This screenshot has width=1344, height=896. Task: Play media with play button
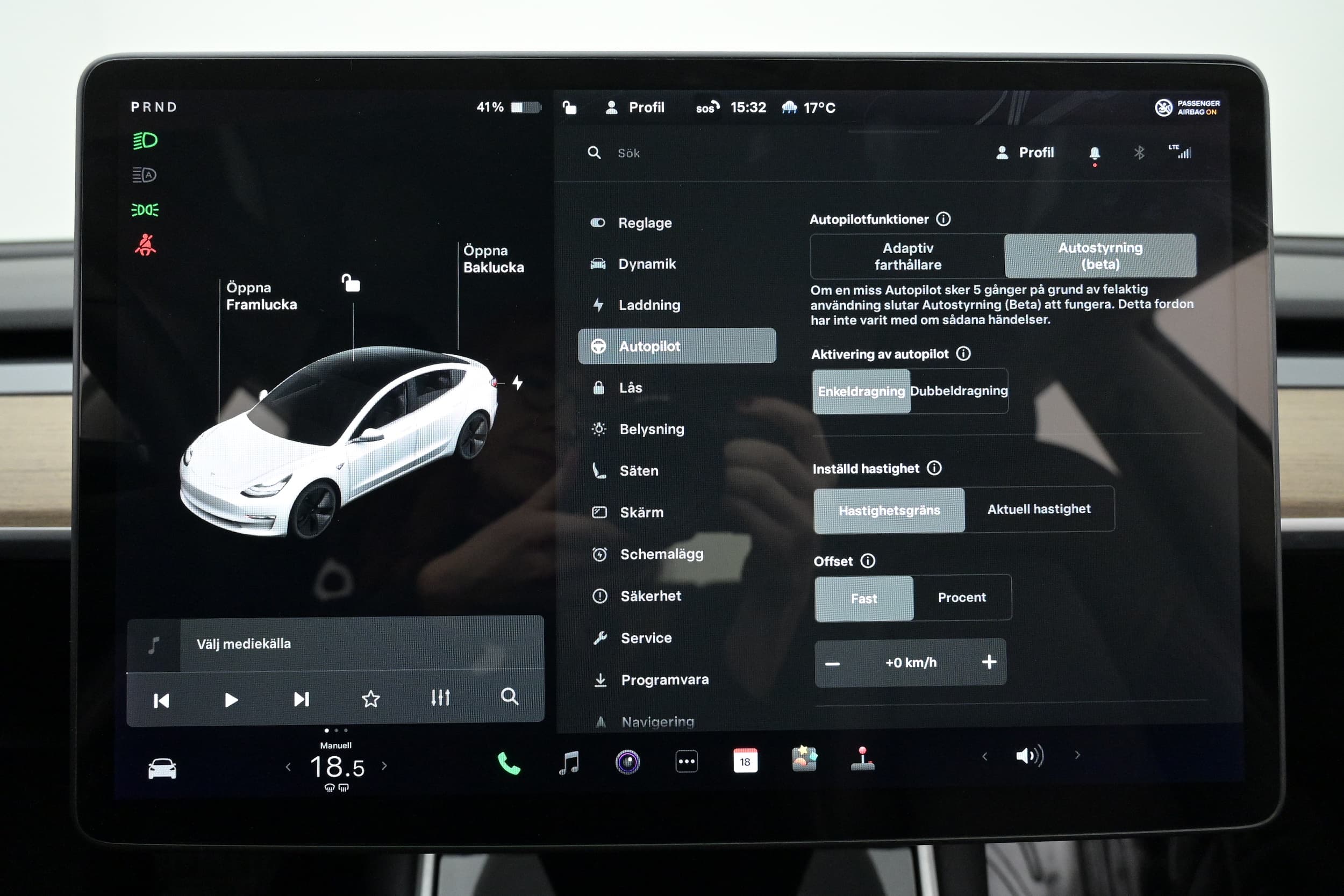click(x=231, y=700)
